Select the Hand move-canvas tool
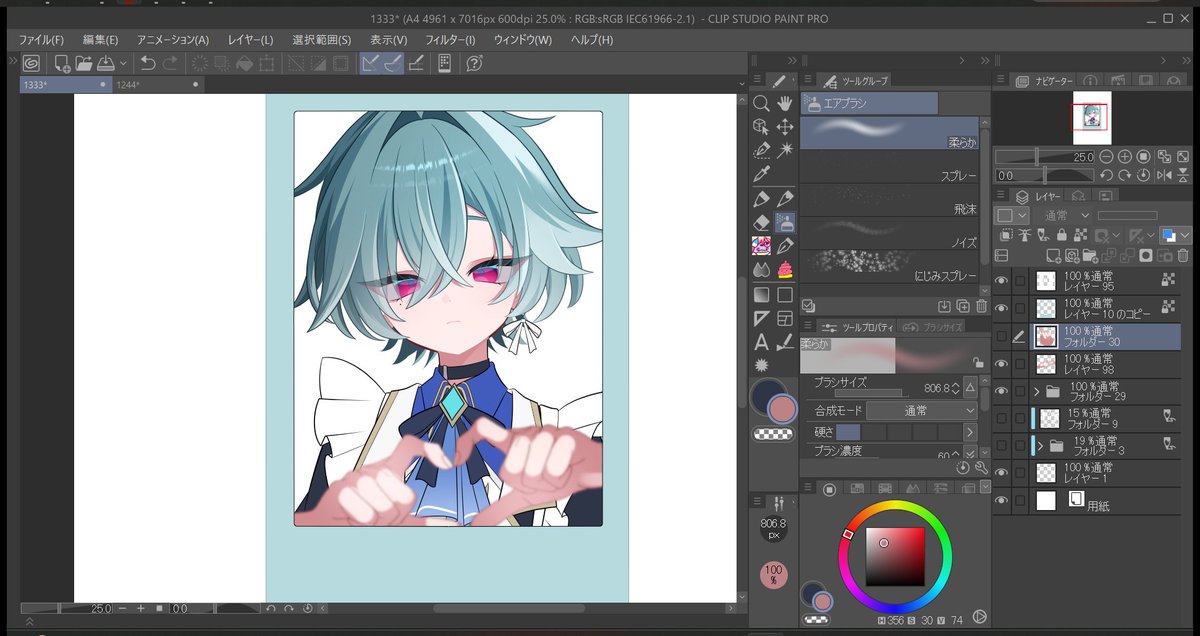The image size is (1200, 636). pos(785,103)
